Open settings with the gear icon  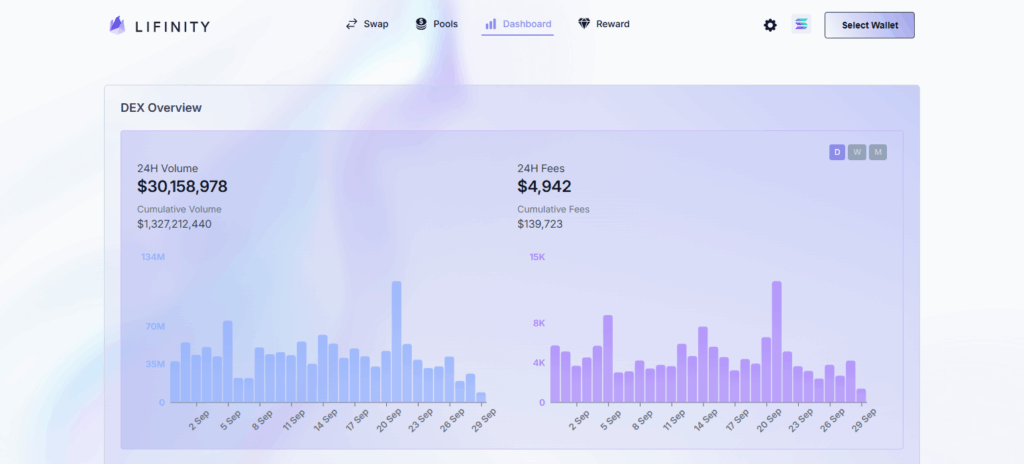pos(770,25)
